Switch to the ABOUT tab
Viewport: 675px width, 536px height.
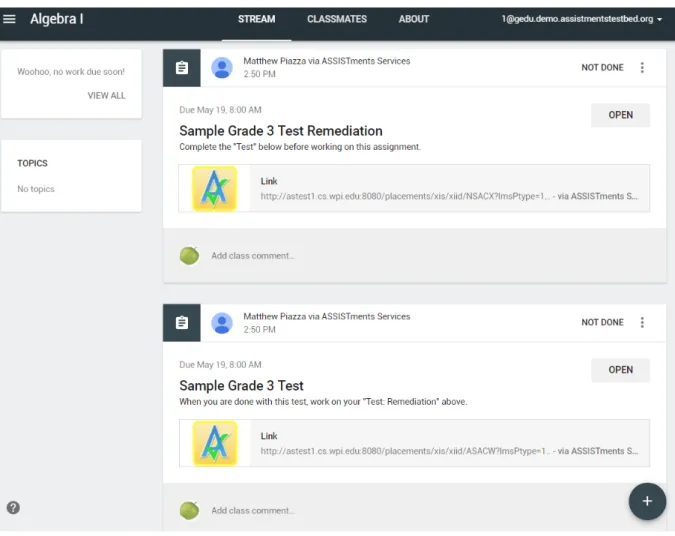point(414,19)
